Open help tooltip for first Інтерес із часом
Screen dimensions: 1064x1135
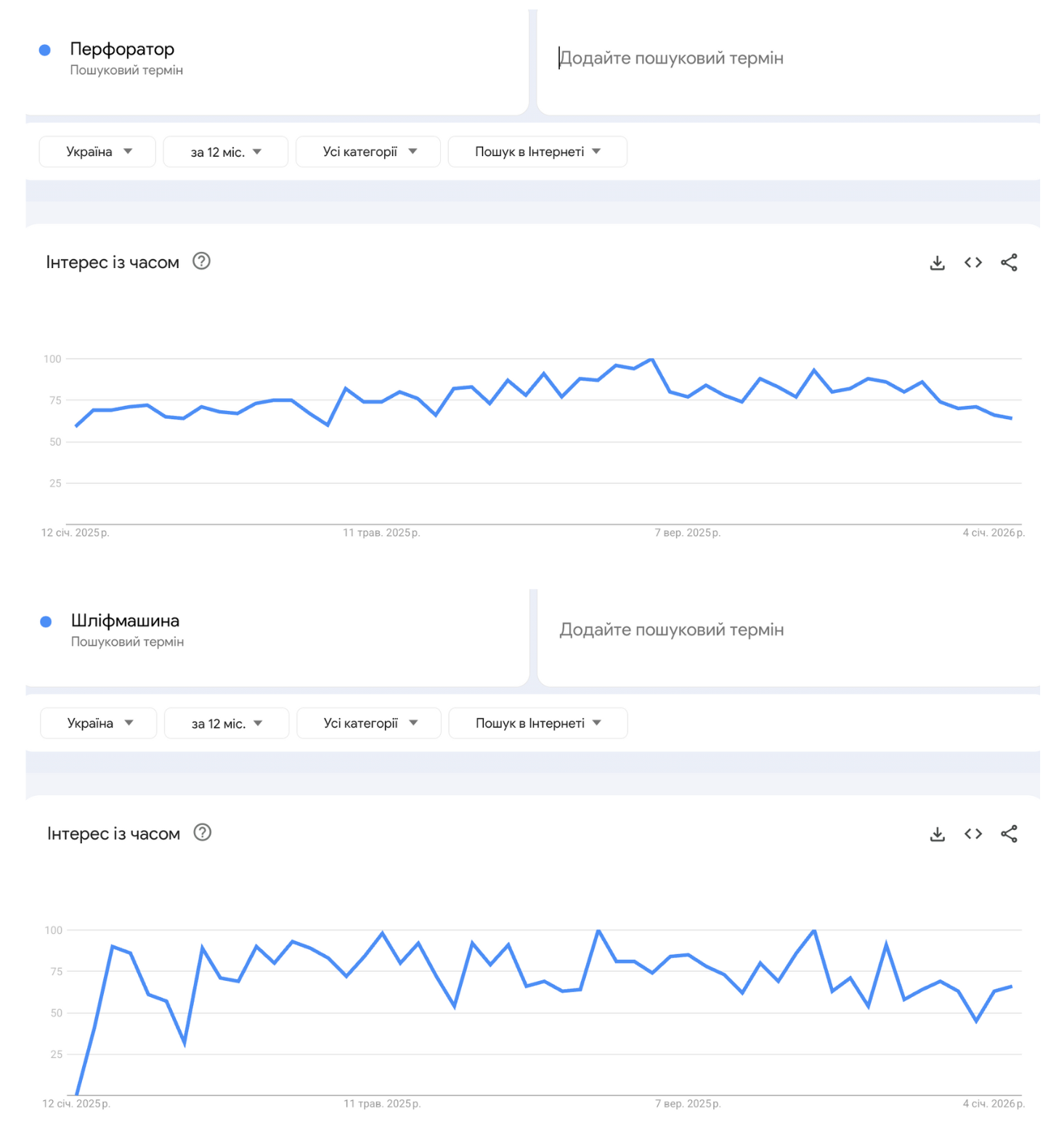(x=201, y=261)
